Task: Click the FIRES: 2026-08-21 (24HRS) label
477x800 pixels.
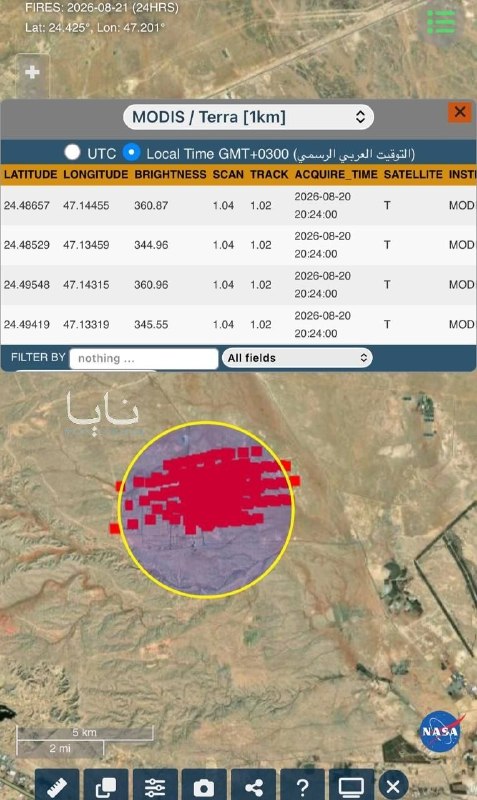Action: 102,8
